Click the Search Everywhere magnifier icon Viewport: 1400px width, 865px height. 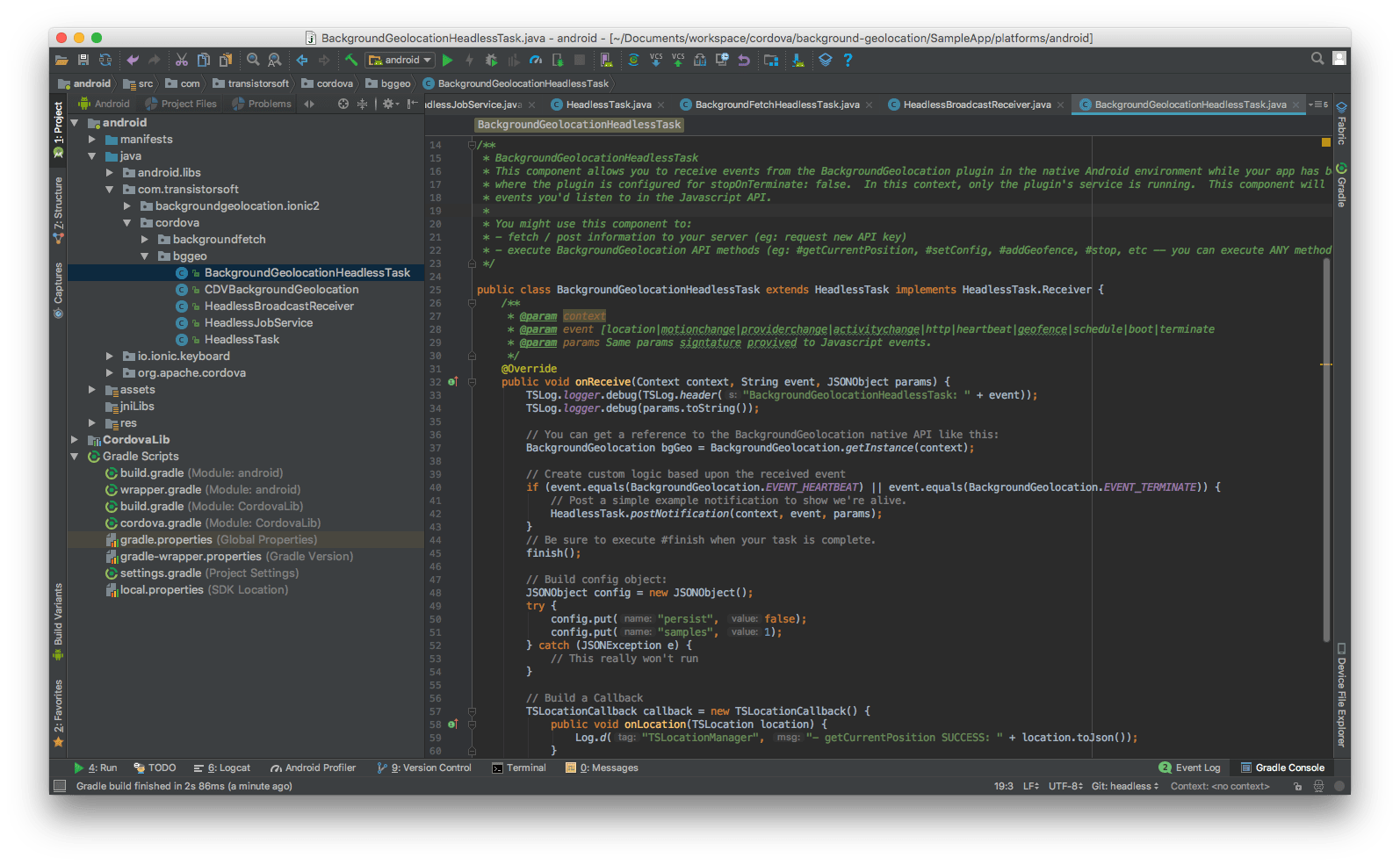click(x=1317, y=59)
